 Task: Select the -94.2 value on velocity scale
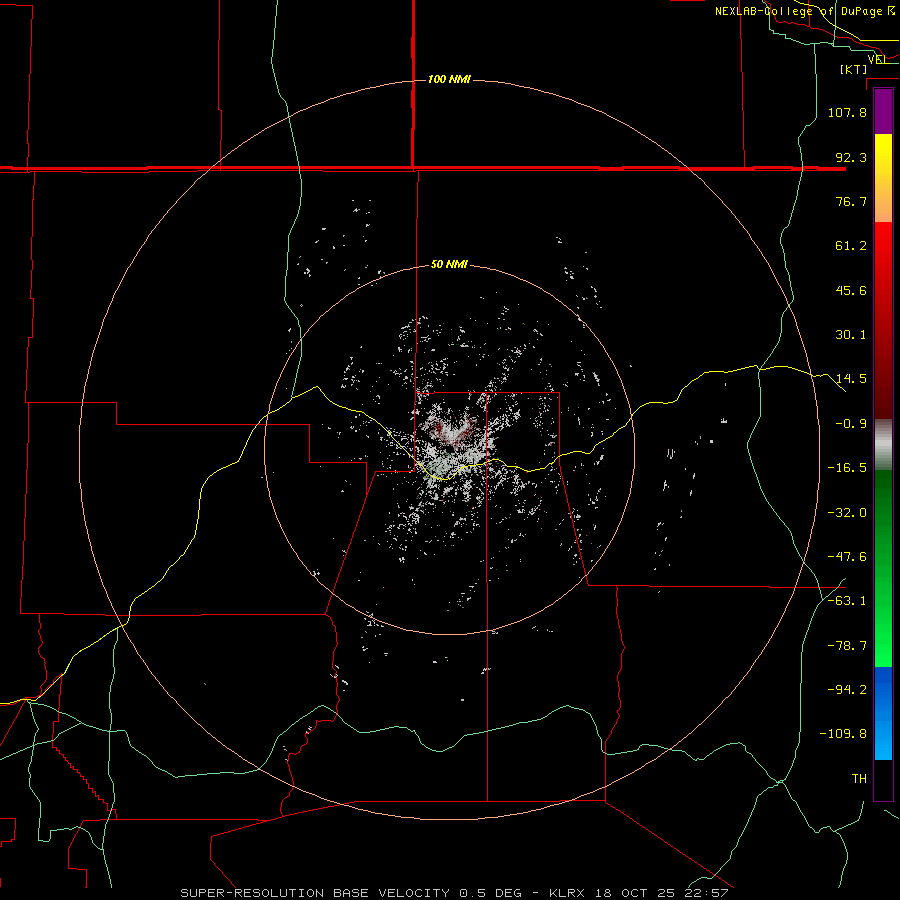coord(847,690)
